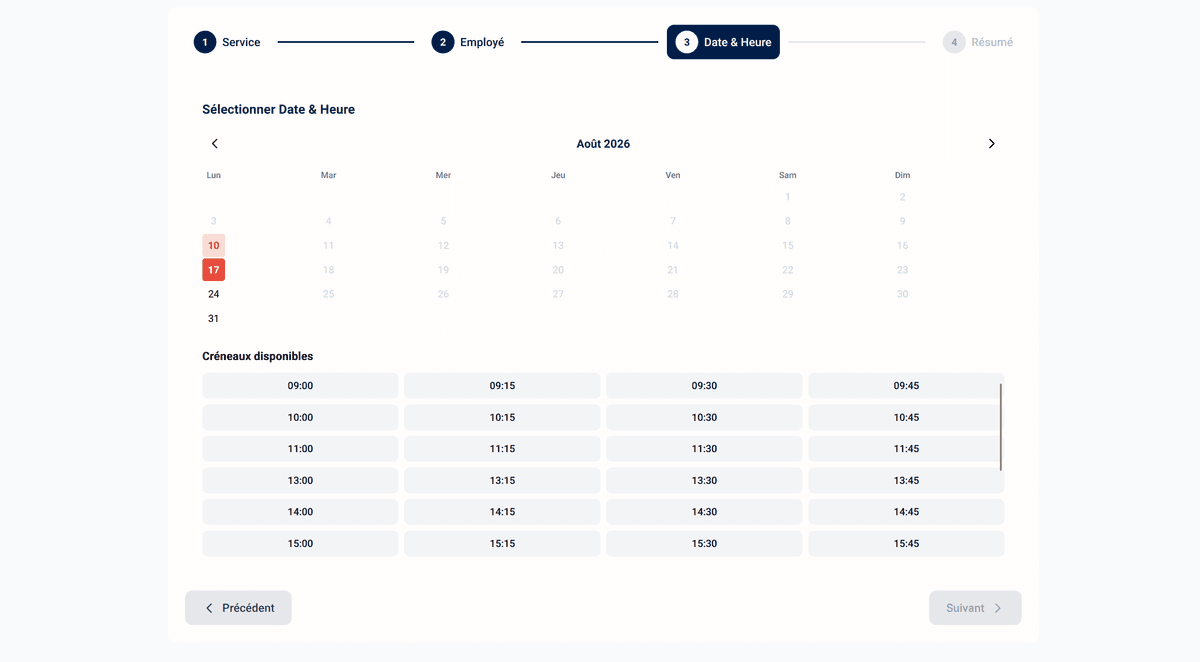1200x662 pixels.
Task: Click the Suivant button
Action: tap(975, 608)
